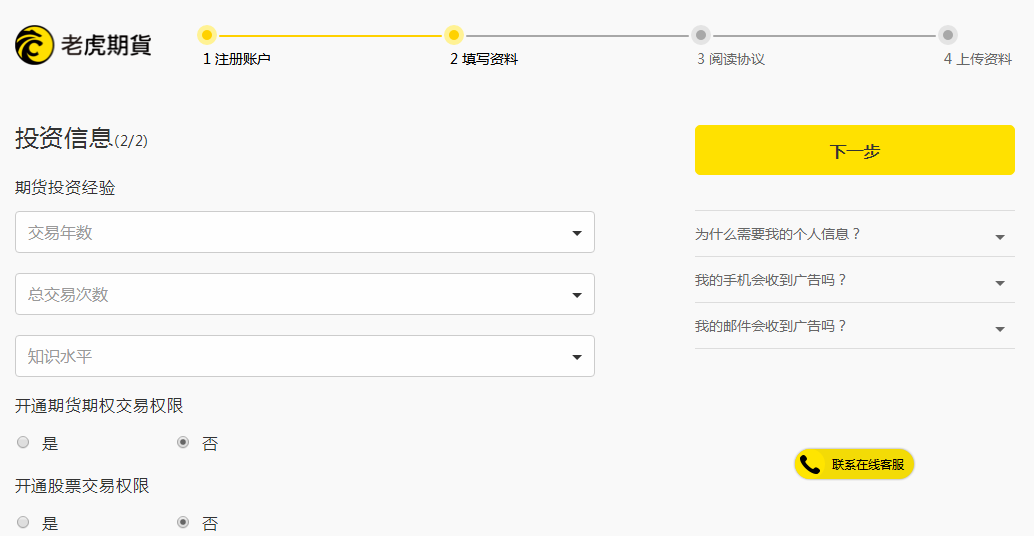Image resolution: width=1034 pixels, height=536 pixels.
Task: Click the 开通股票交易权限 label
Action: coord(82,486)
